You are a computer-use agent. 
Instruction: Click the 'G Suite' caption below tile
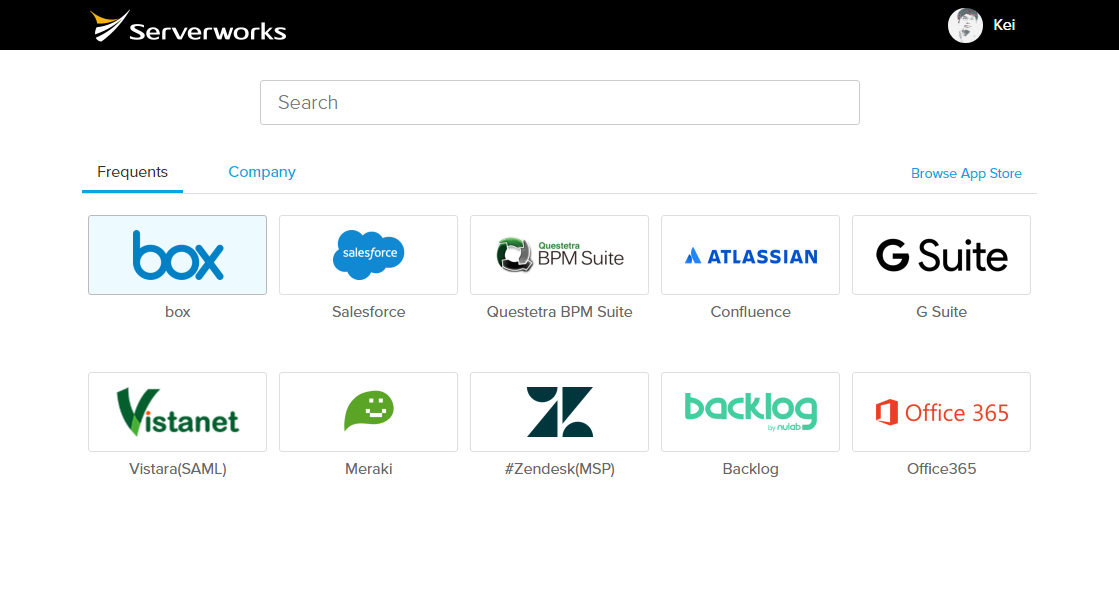[x=941, y=312]
